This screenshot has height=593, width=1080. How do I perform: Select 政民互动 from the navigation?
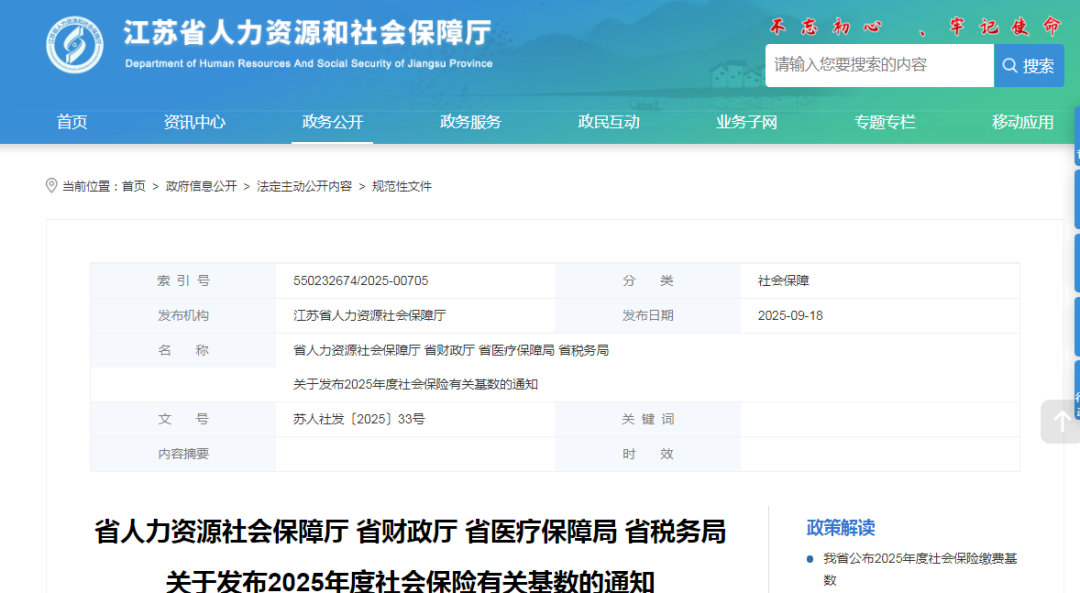(608, 122)
